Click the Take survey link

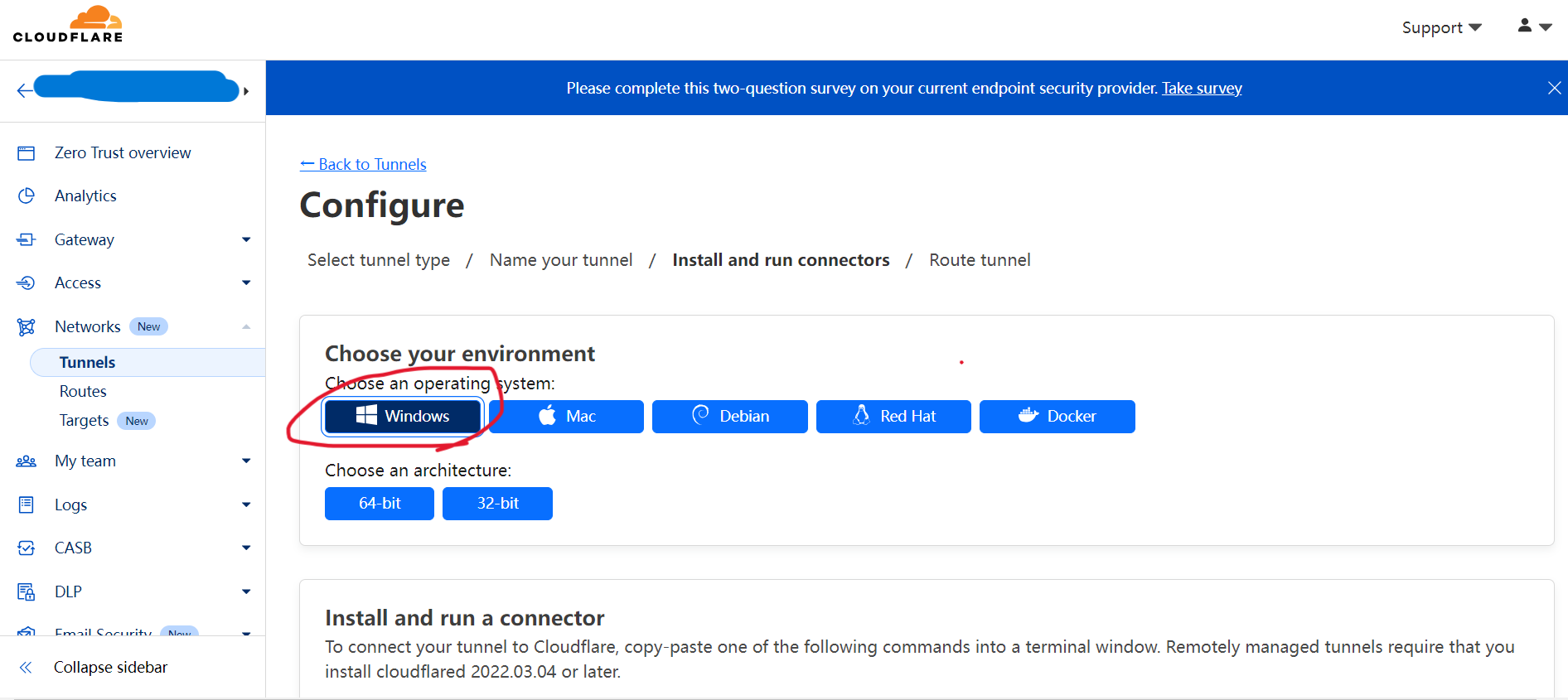(1202, 89)
